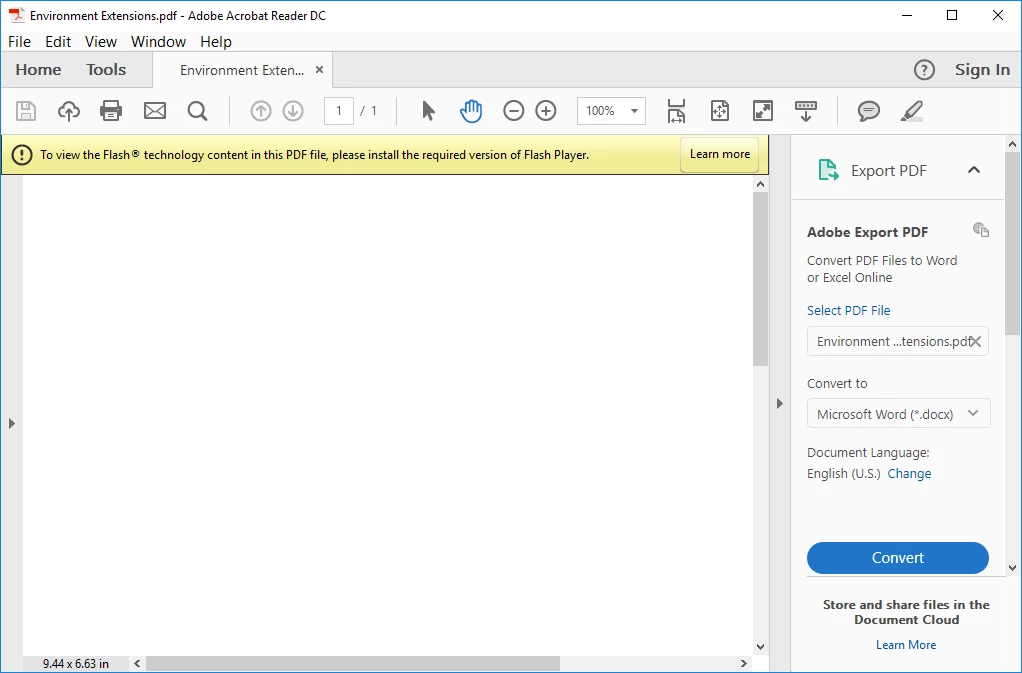Open the View menu
Screen dimensions: 1022x673
[101, 42]
